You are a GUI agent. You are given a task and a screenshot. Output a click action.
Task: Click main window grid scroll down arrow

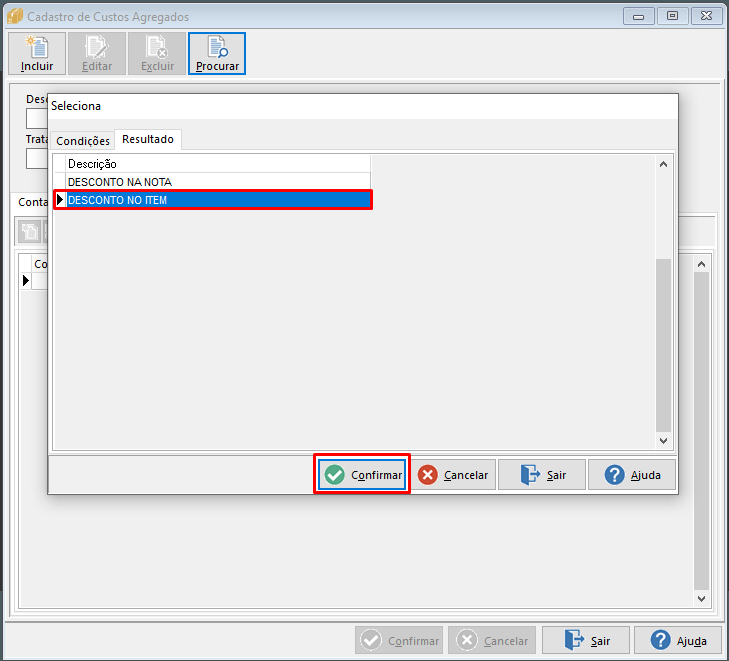tap(702, 599)
